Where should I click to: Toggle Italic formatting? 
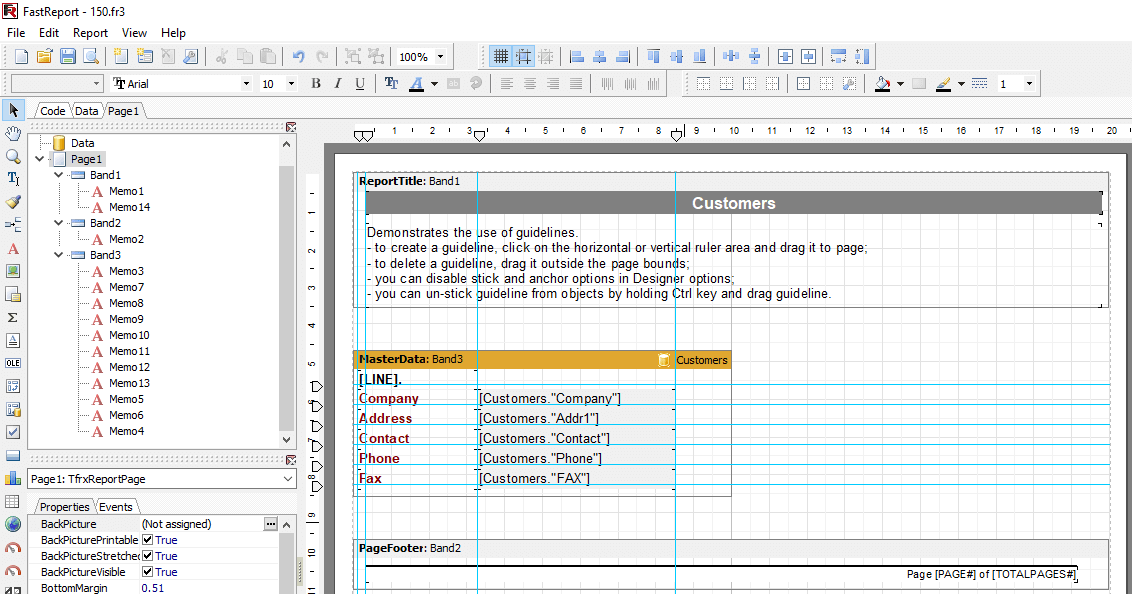click(x=337, y=84)
